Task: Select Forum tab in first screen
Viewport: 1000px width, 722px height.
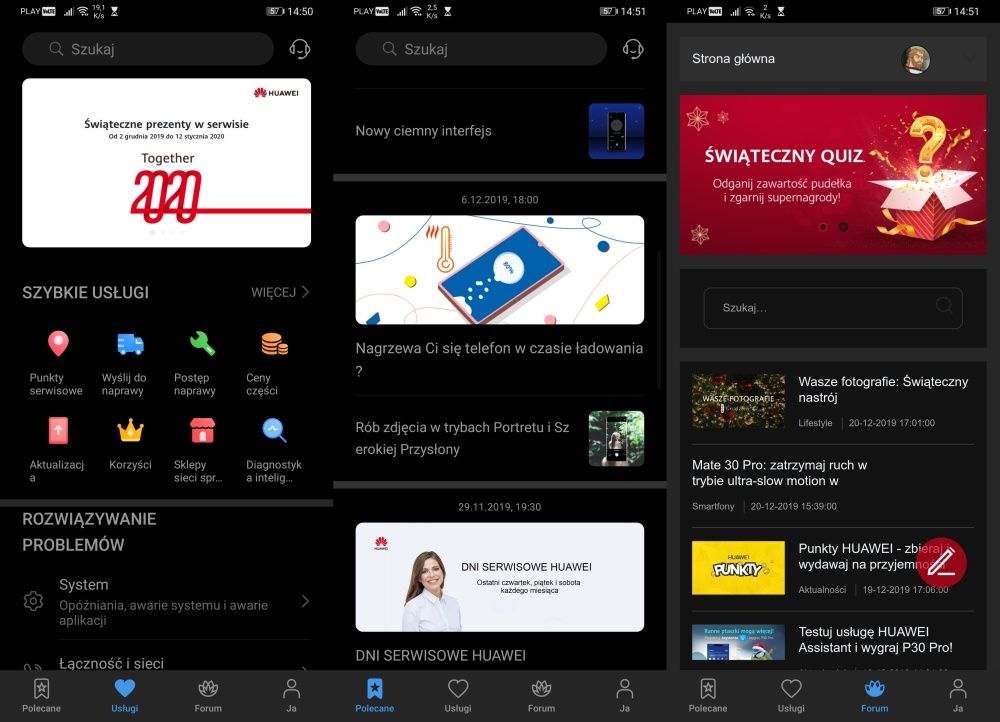Action: [x=208, y=696]
